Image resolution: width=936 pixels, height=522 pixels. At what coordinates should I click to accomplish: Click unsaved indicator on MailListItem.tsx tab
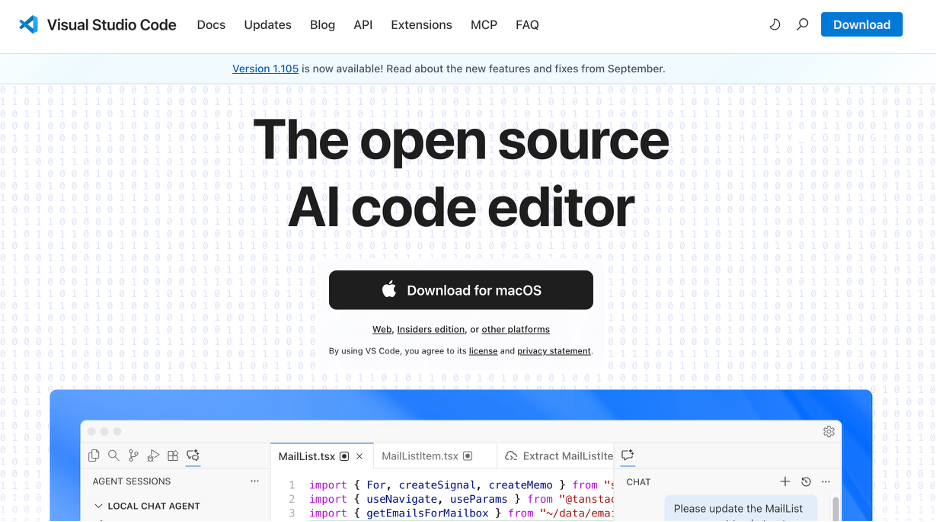point(467,456)
